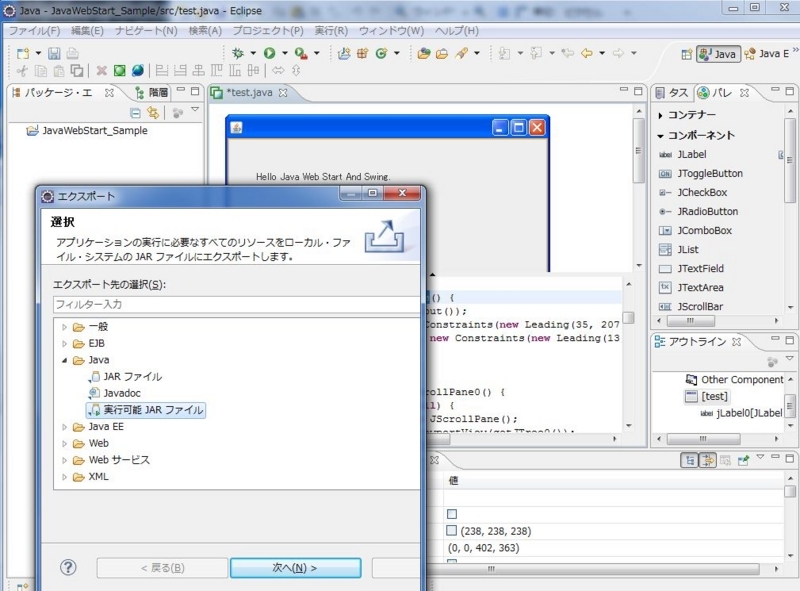Expand the Java EE folder

point(64,427)
